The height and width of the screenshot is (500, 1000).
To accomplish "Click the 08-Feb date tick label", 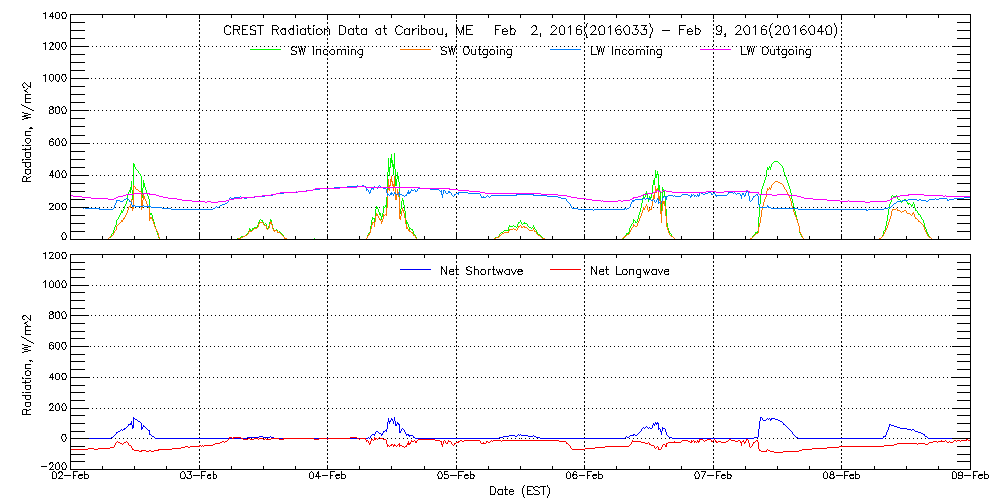I will 841,477.
